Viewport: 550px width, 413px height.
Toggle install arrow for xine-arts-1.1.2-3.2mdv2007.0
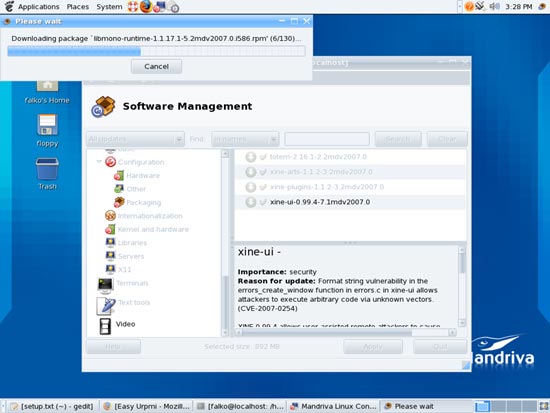coord(250,172)
